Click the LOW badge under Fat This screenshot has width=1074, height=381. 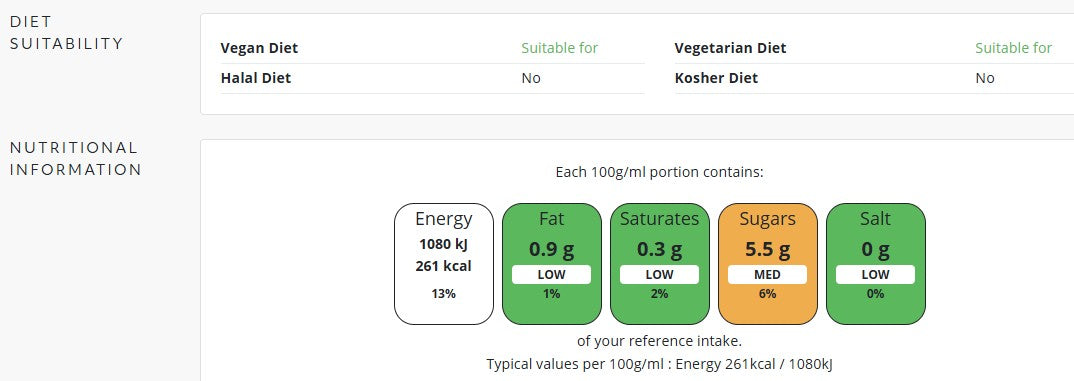click(551, 275)
